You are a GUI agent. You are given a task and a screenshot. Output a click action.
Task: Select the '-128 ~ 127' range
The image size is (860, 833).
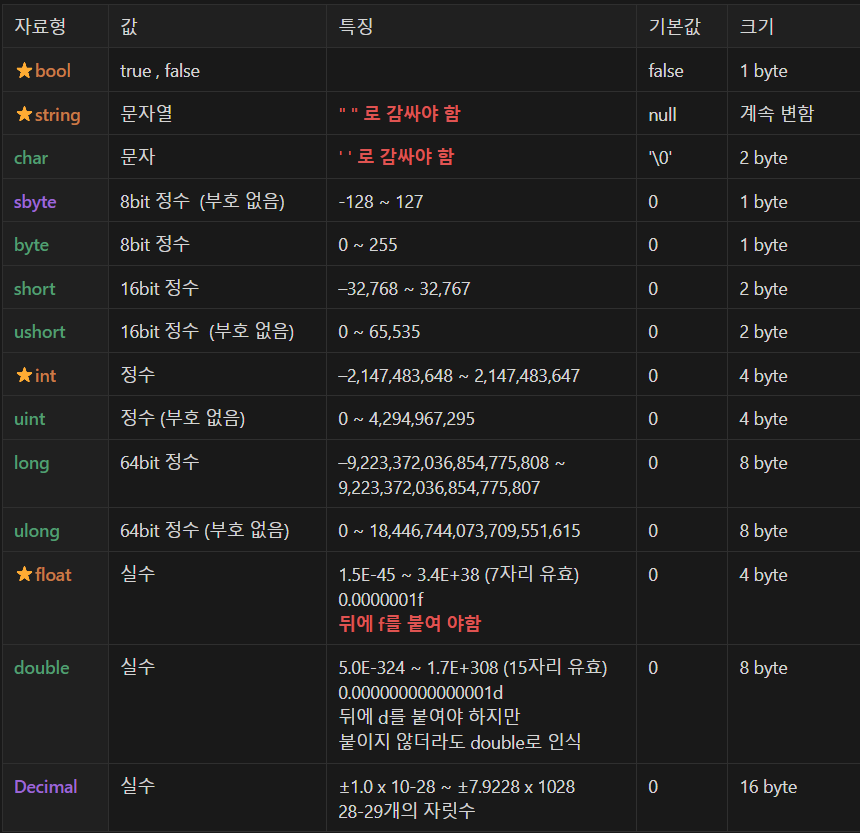click(381, 202)
